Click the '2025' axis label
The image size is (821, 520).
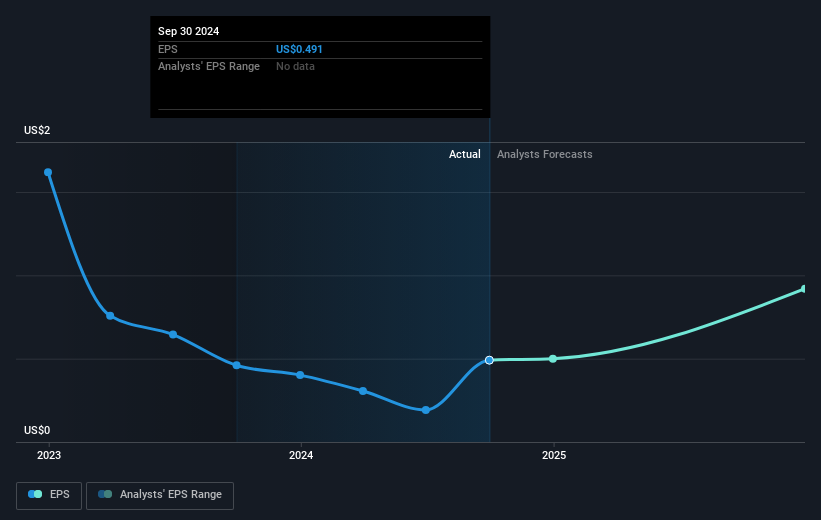pyautogui.click(x=554, y=456)
